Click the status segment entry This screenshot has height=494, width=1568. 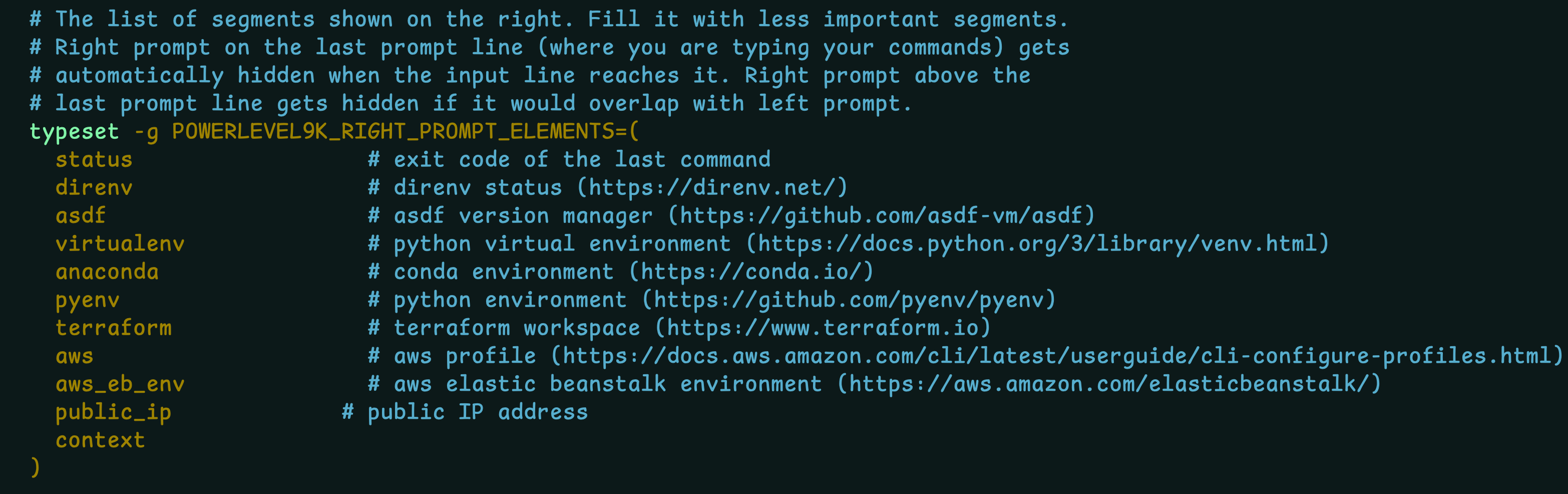point(94,160)
